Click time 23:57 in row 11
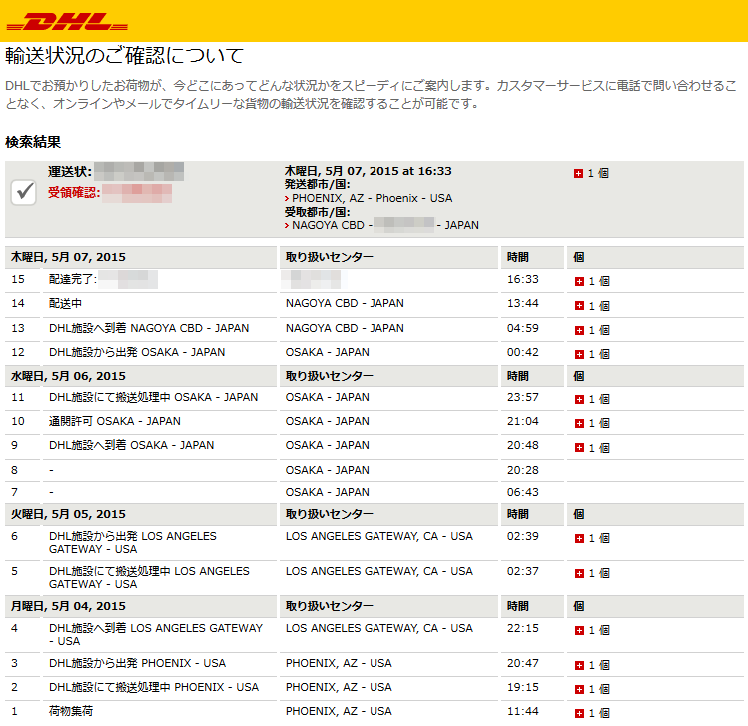Image resolution: width=748 pixels, height=726 pixels. 522,397
